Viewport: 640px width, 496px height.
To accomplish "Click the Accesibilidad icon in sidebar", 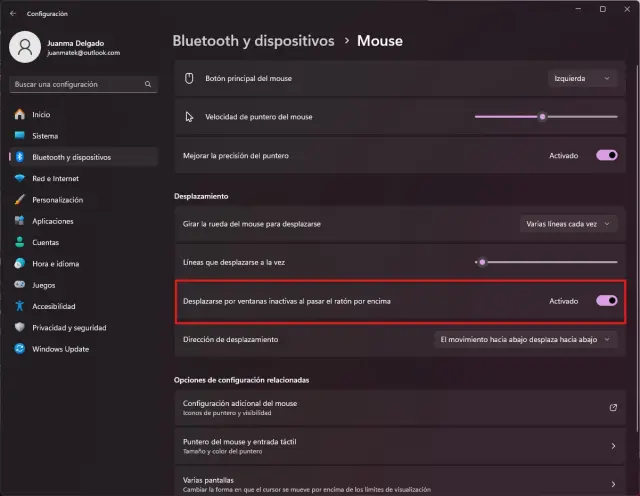I will (x=20, y=306).
